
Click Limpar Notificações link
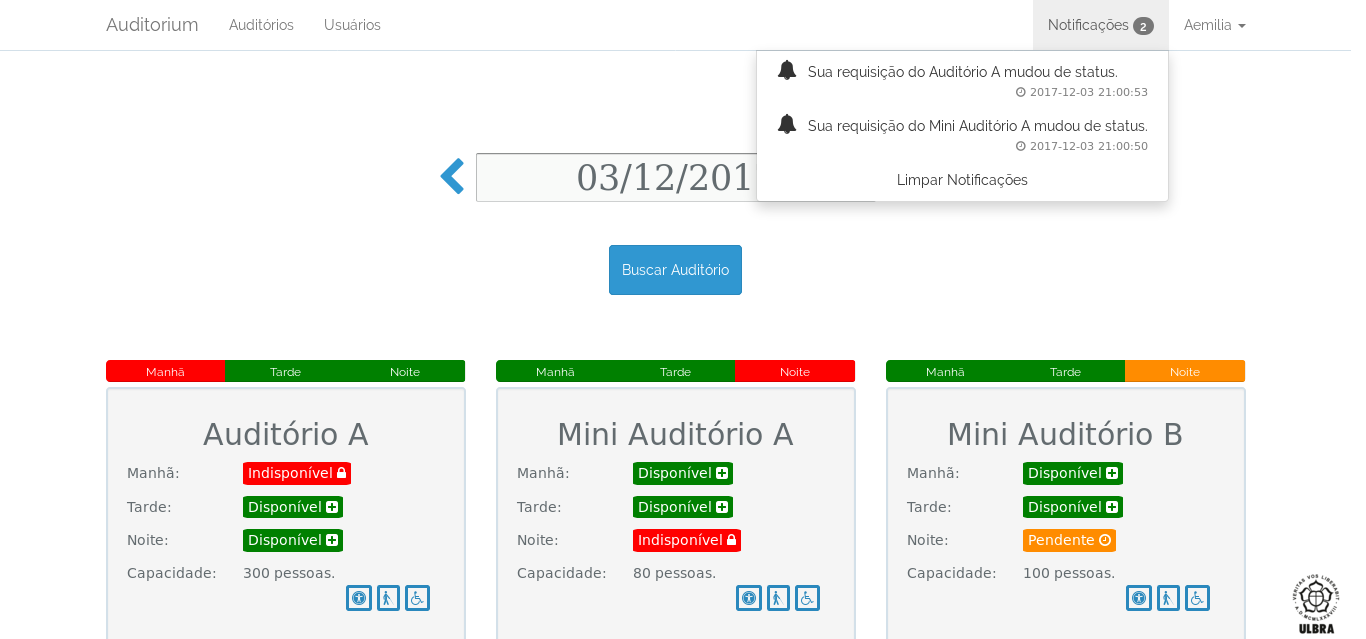962,180
